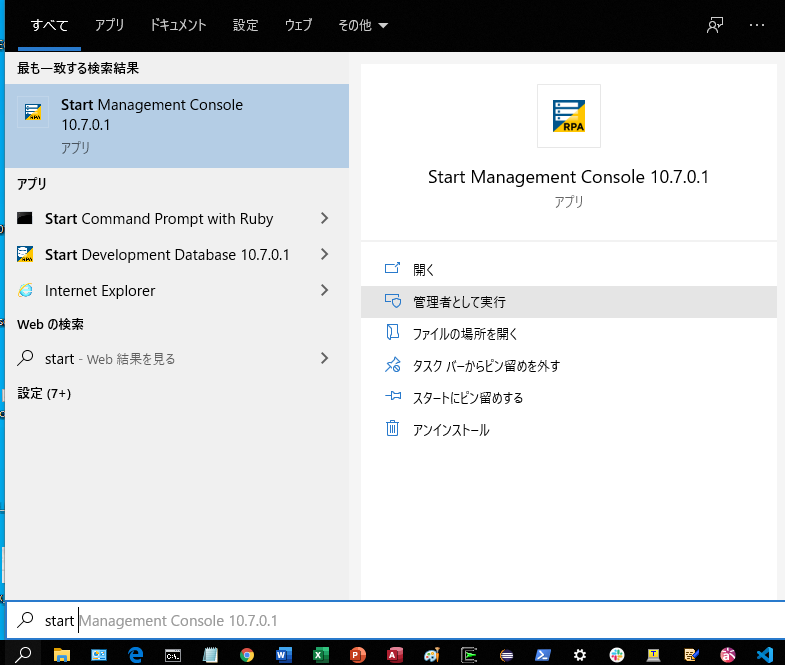Open Slack from taskbar

(617, 654)
